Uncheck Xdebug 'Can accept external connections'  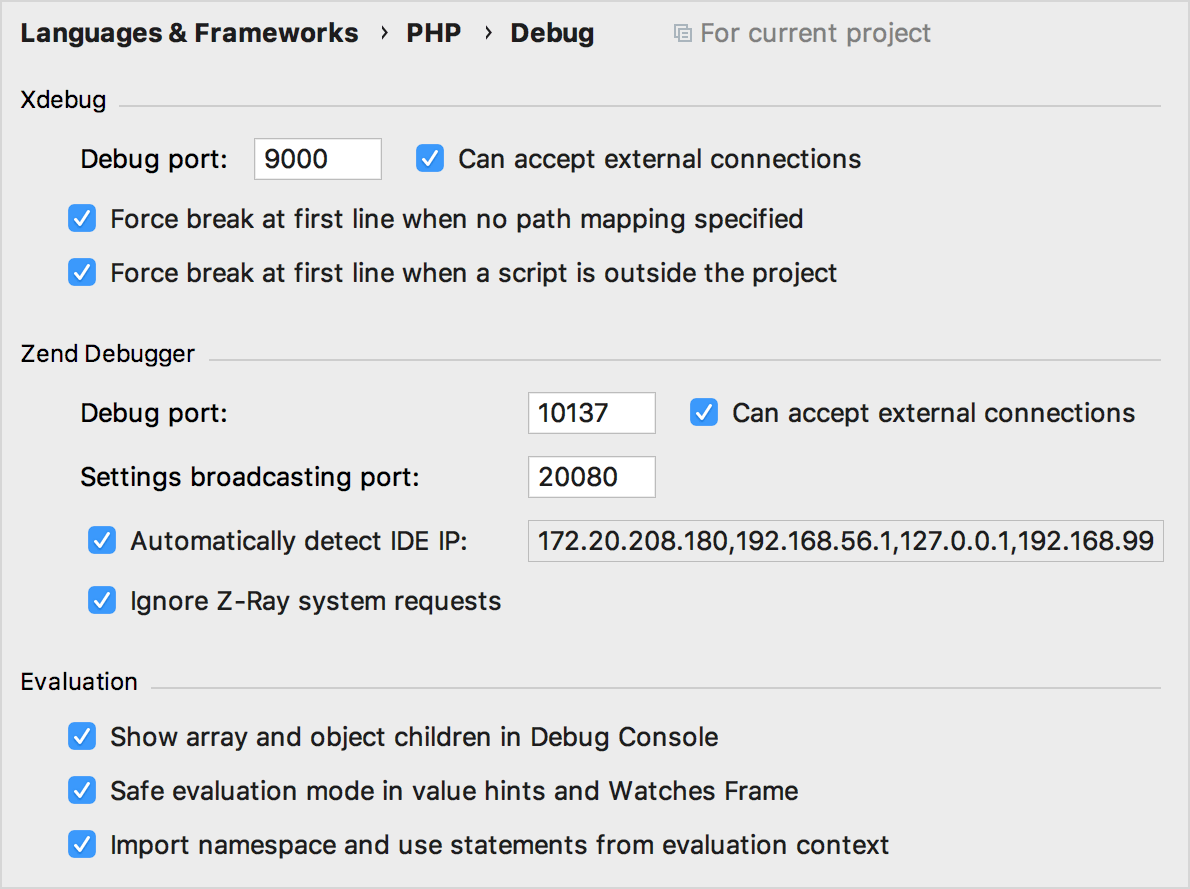click(x=430, y=159)
